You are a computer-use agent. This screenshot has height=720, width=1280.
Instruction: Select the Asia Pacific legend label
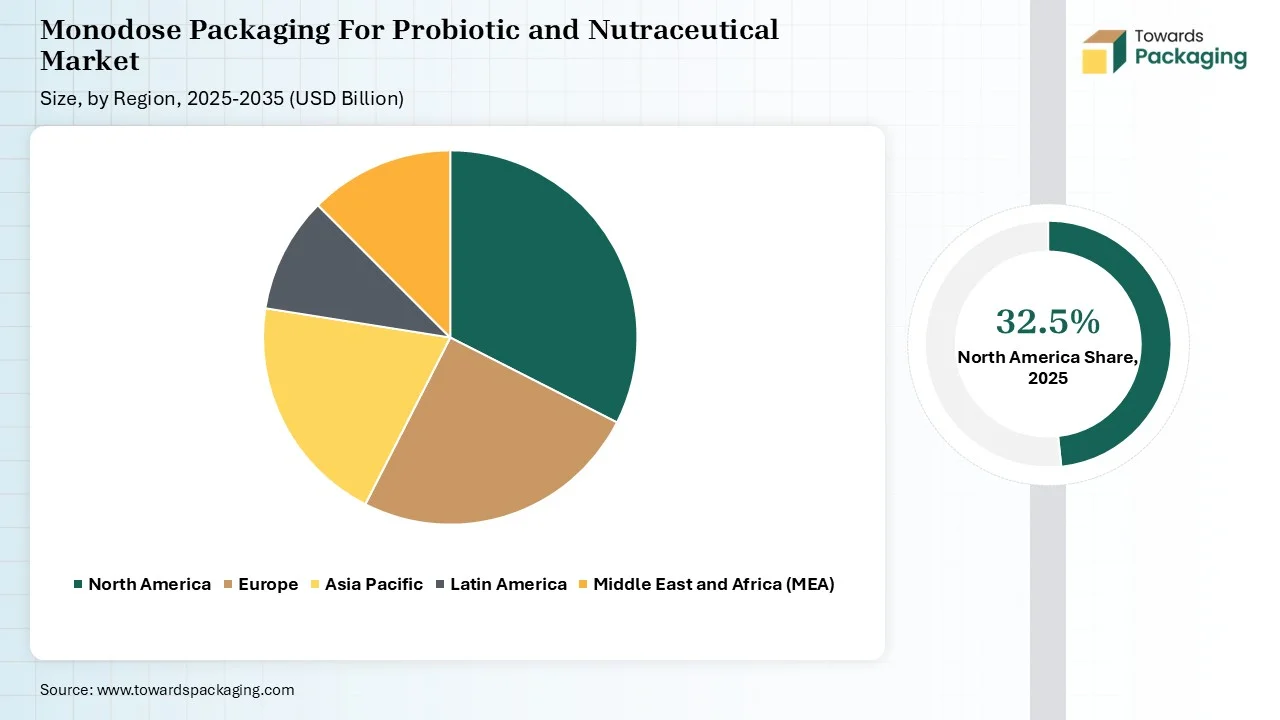(x=374, y=584)
